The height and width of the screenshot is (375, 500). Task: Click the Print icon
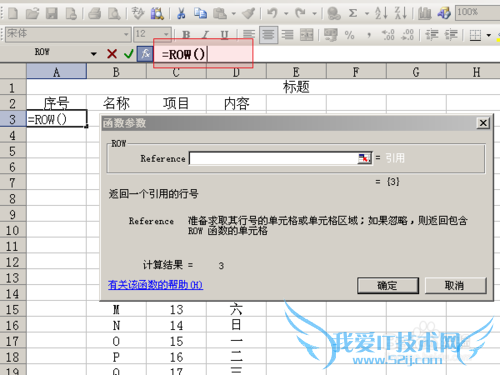click(x=95, y=14)
